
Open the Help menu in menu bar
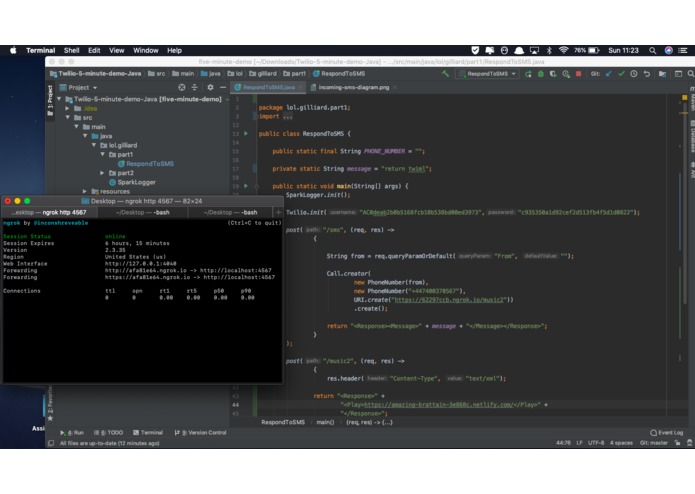tap(174, 51)
